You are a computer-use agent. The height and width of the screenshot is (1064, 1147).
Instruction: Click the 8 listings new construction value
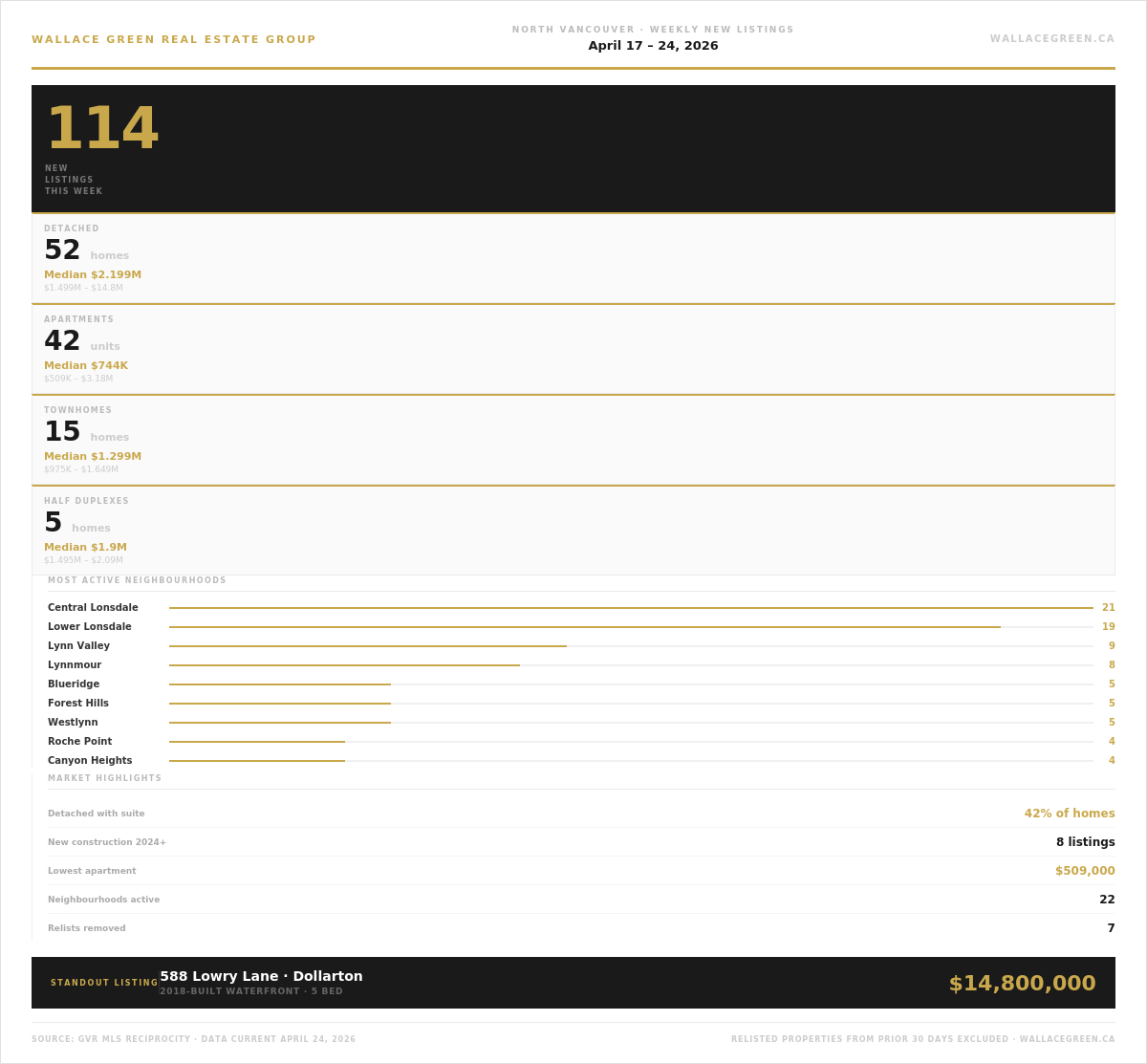[1085, 842]
